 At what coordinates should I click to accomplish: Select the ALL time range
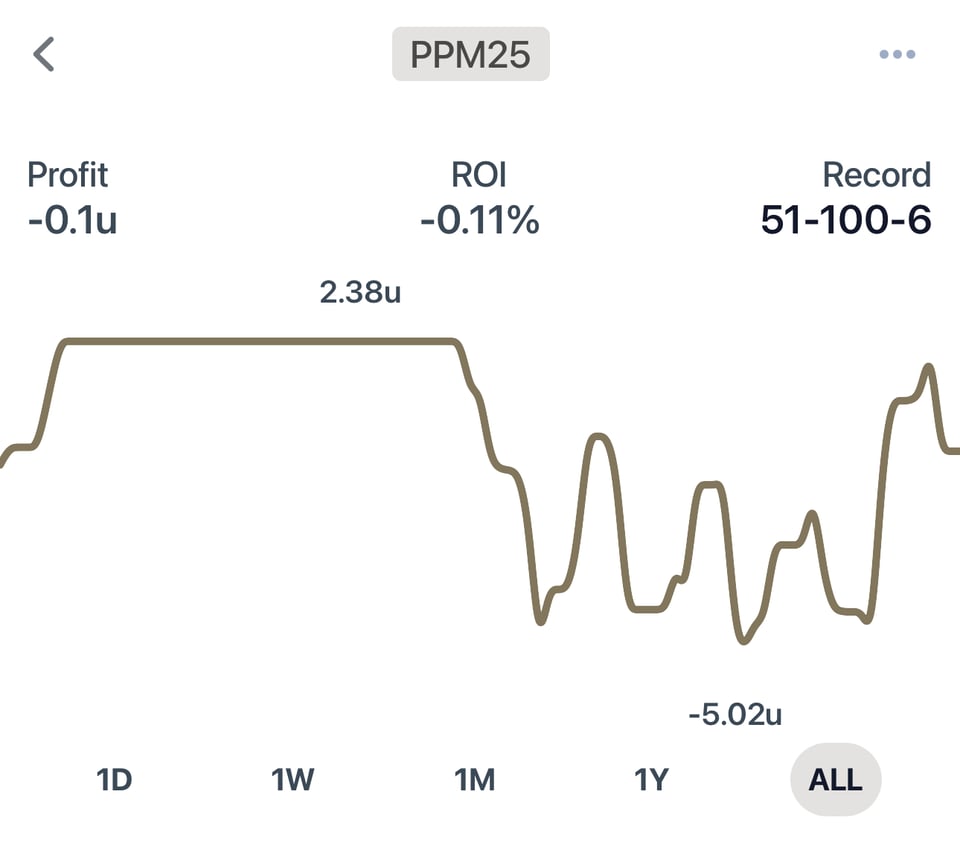(x=835, y=779)
